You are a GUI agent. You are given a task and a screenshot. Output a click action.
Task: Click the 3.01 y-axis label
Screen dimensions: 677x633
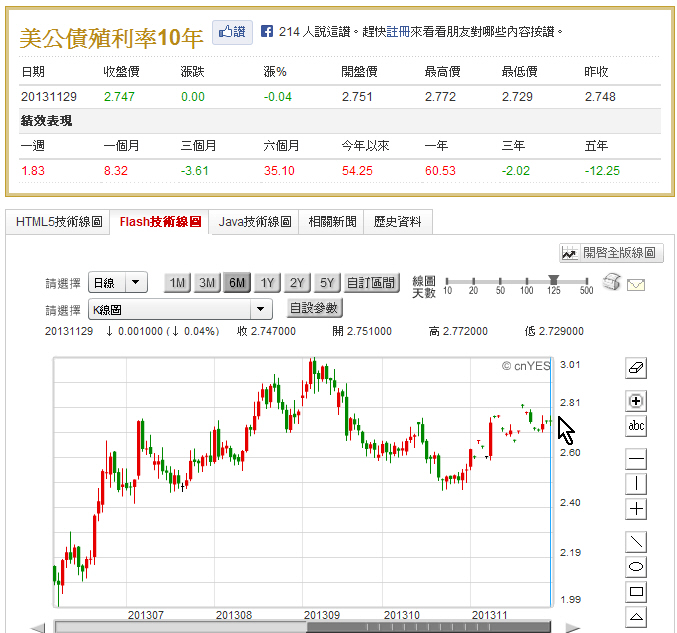click(x=570, y=365)
